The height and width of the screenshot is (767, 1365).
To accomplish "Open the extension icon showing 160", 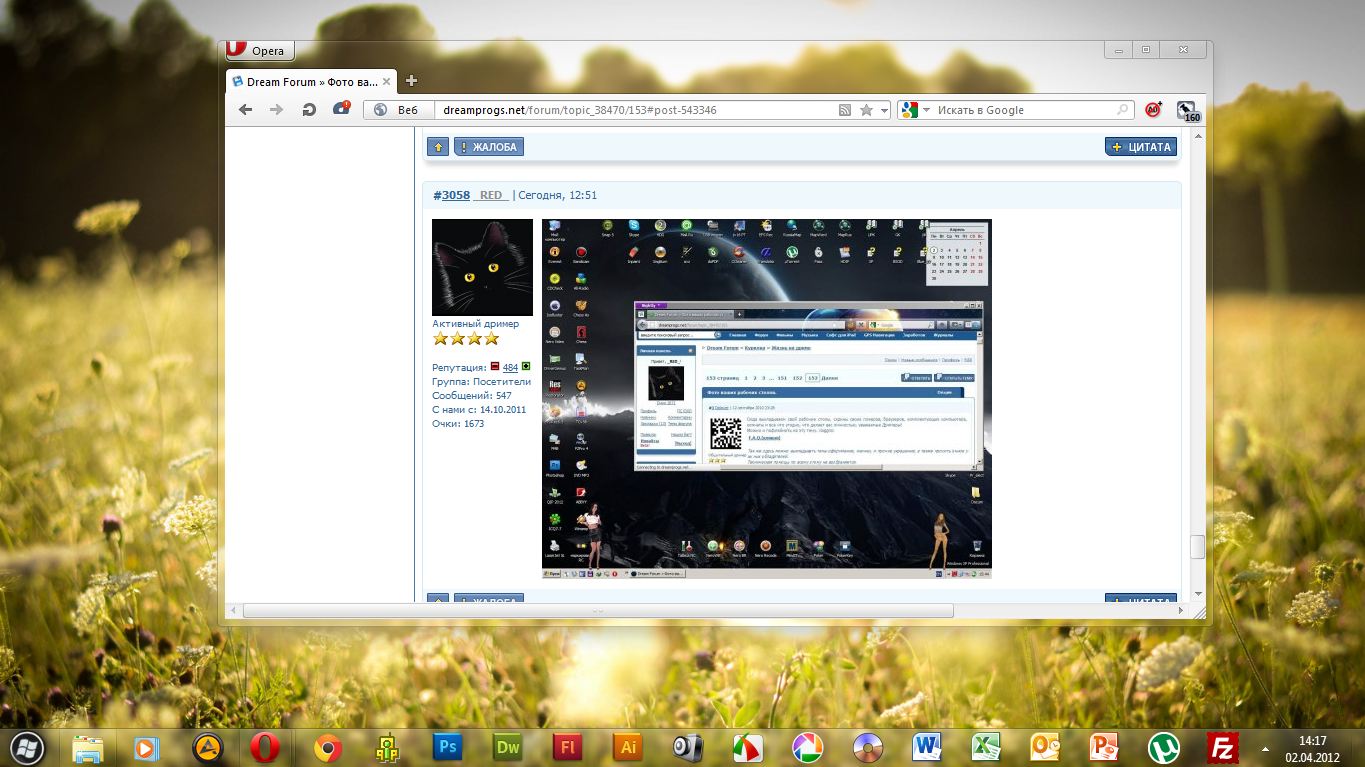I will (1187, 110).
